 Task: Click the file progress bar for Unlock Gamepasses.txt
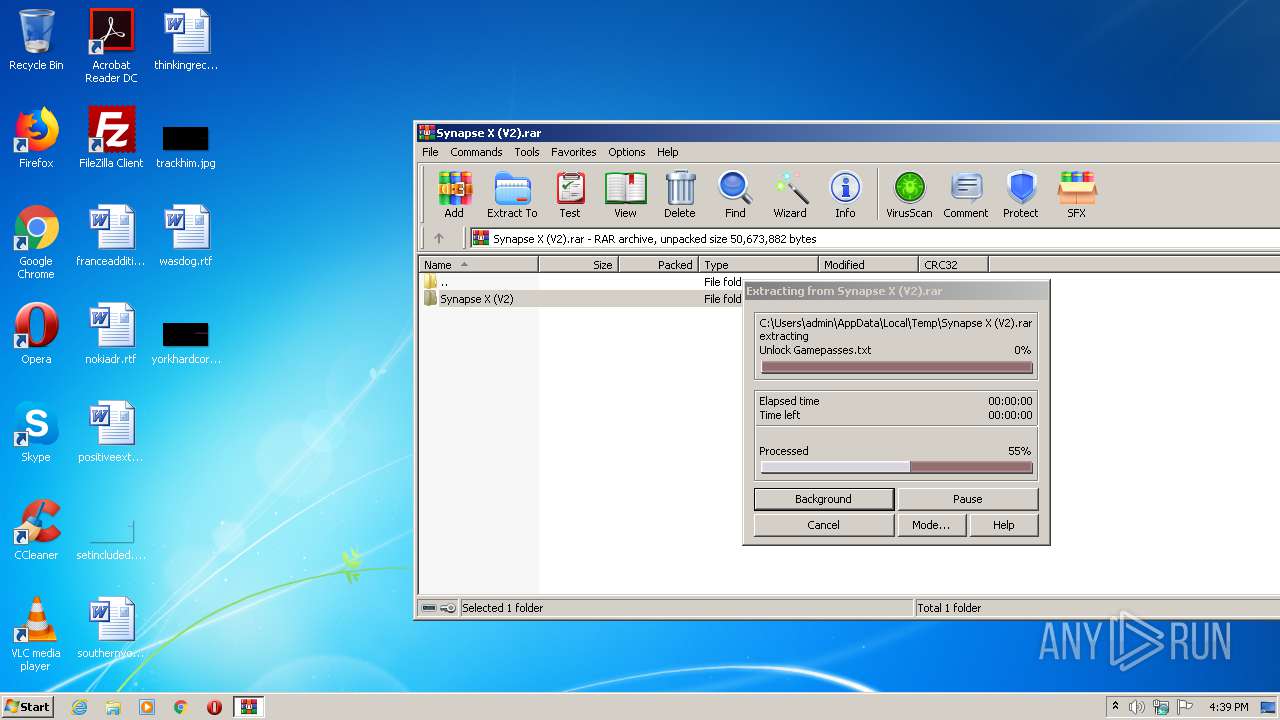[x=896, y=367]
